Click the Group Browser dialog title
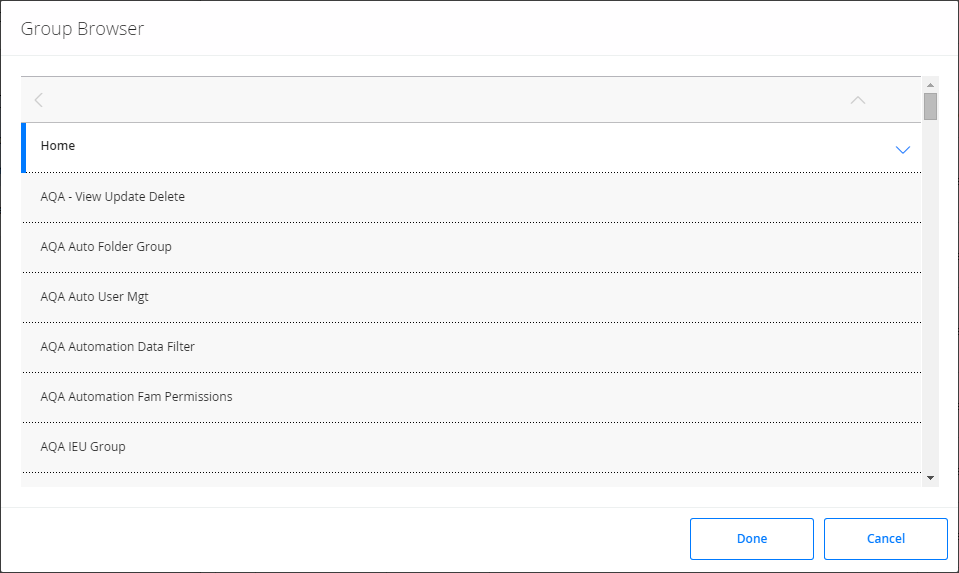Viewport: 959px width, 573px height. [x=83, y=29]
